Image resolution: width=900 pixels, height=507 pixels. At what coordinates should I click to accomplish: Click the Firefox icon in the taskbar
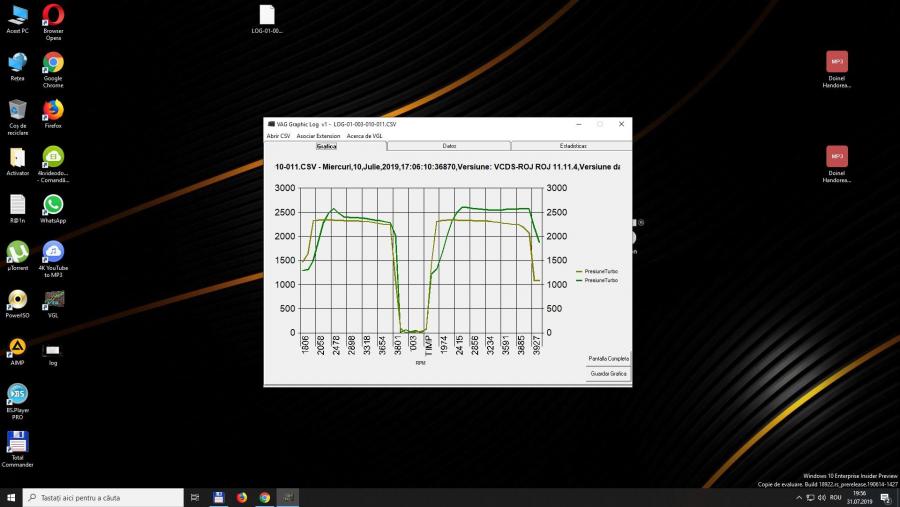point(241,497)
